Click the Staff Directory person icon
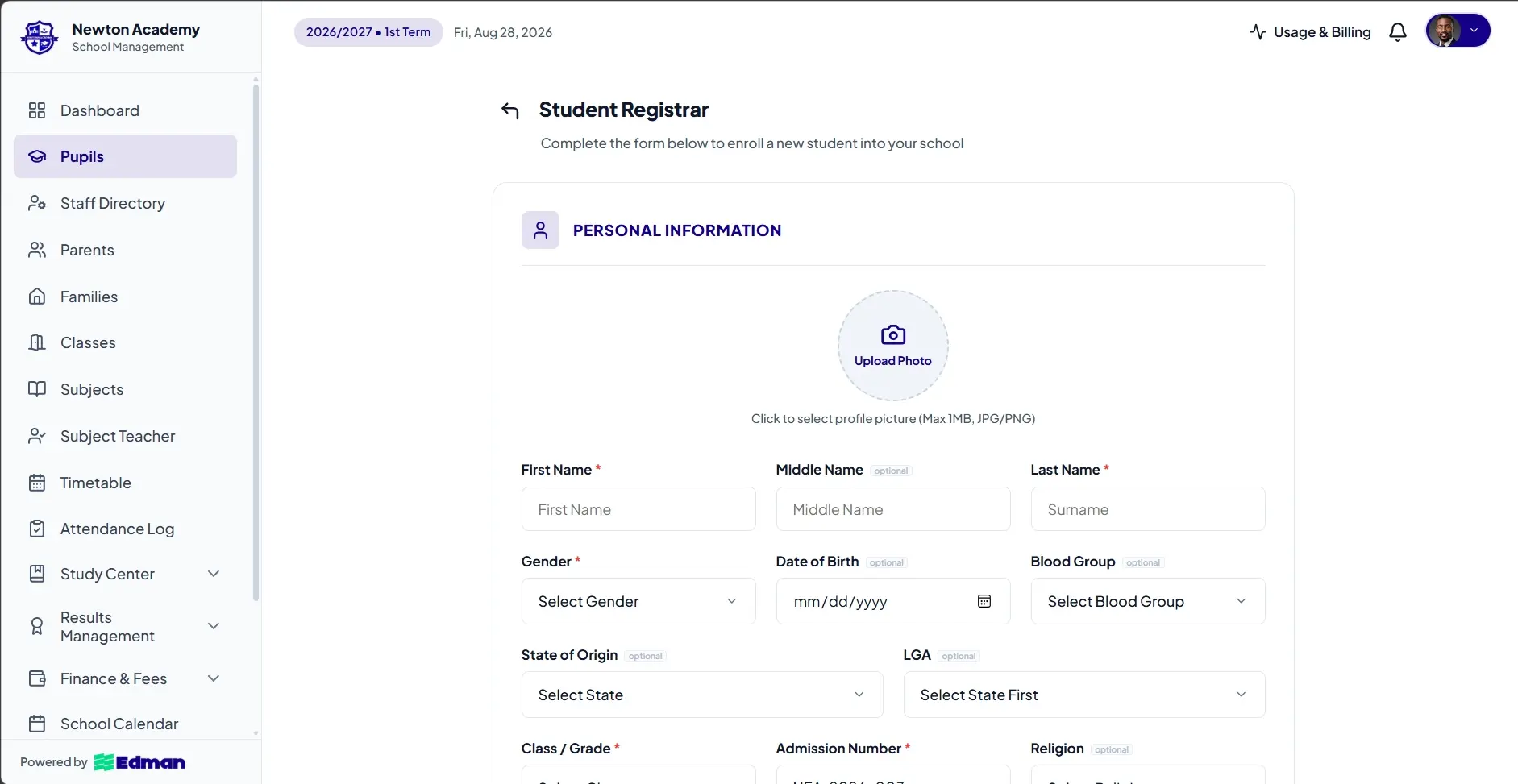The height and width of the screenshot is (784, 1518). click(37, 203)
